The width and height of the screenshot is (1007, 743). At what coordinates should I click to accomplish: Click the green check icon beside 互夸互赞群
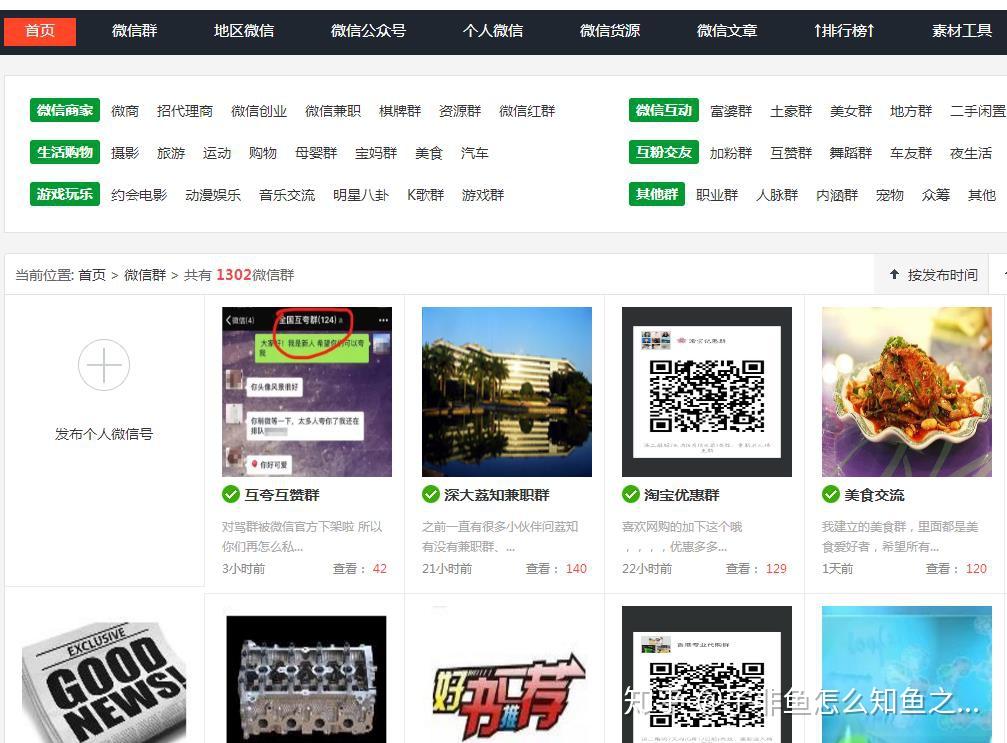(x=231, y=494)
